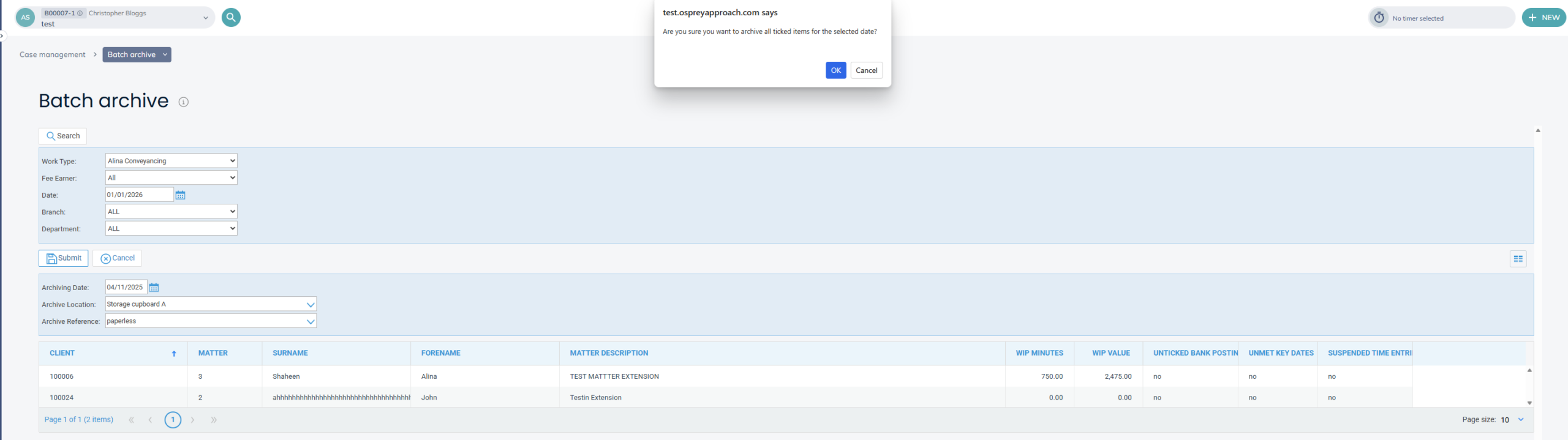Click the teal search magnifier icon
1568x440 pixels.
231,17
